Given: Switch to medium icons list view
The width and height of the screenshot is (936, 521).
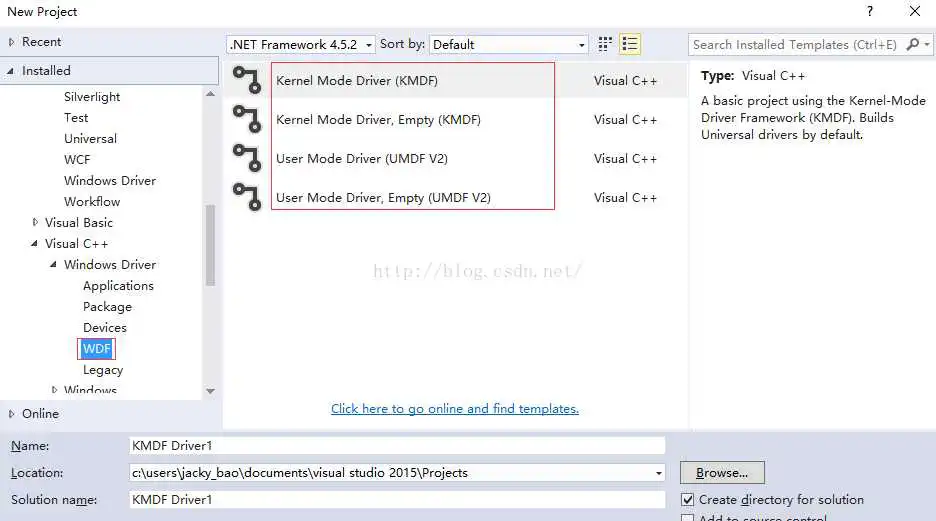Looking at the screenshot, I should (x=630, y=44).
